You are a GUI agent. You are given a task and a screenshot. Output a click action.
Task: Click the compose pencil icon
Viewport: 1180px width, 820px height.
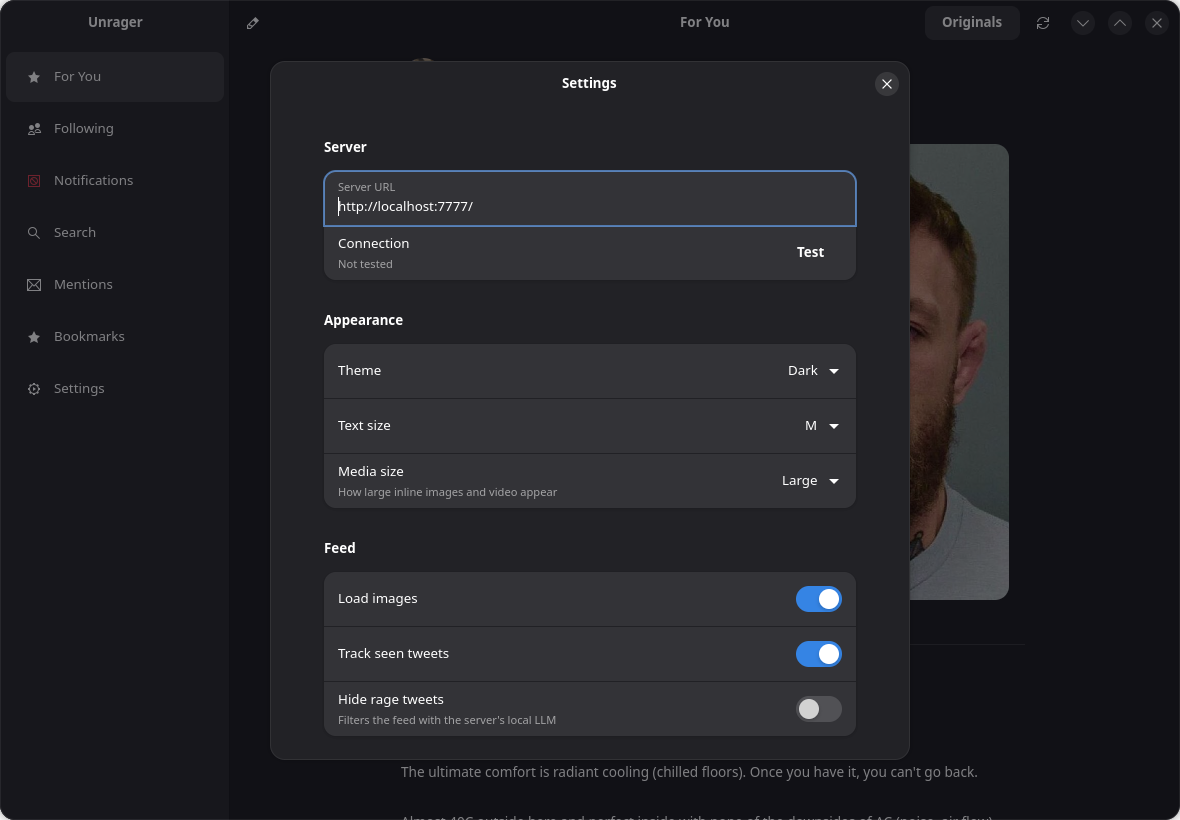coord(253,23)
